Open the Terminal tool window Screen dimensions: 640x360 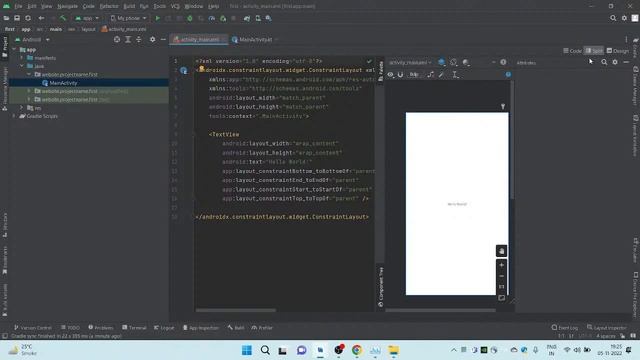point(134,327)
